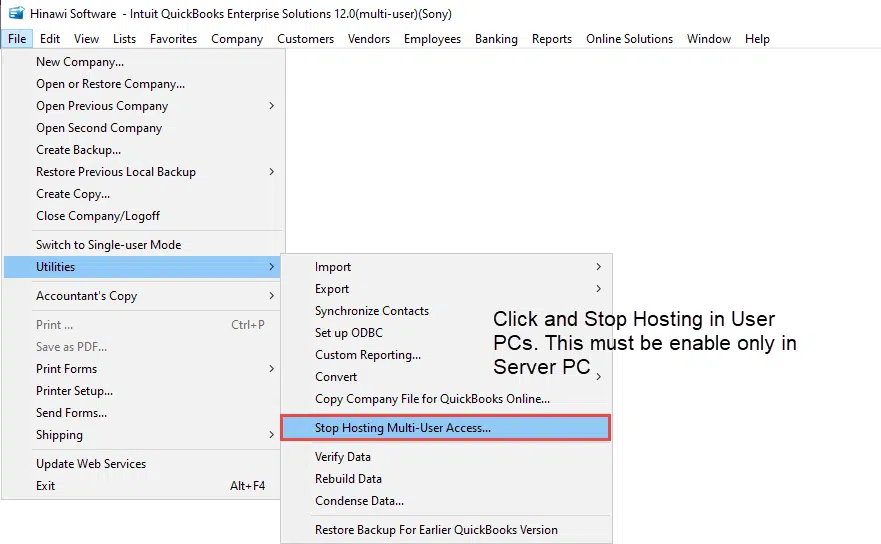Open the Customers menu
Screen dimensions: 881x544
(305, 39)
